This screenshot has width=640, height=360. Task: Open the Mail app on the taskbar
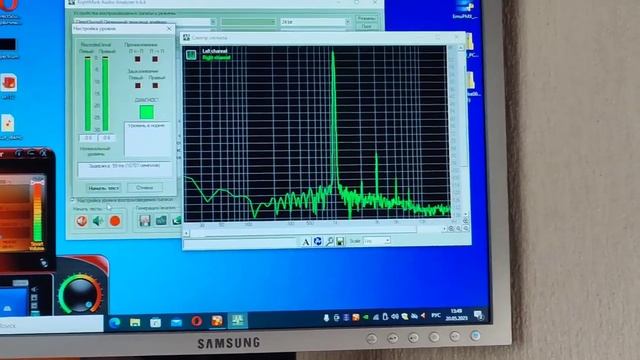tap(176, 322)
